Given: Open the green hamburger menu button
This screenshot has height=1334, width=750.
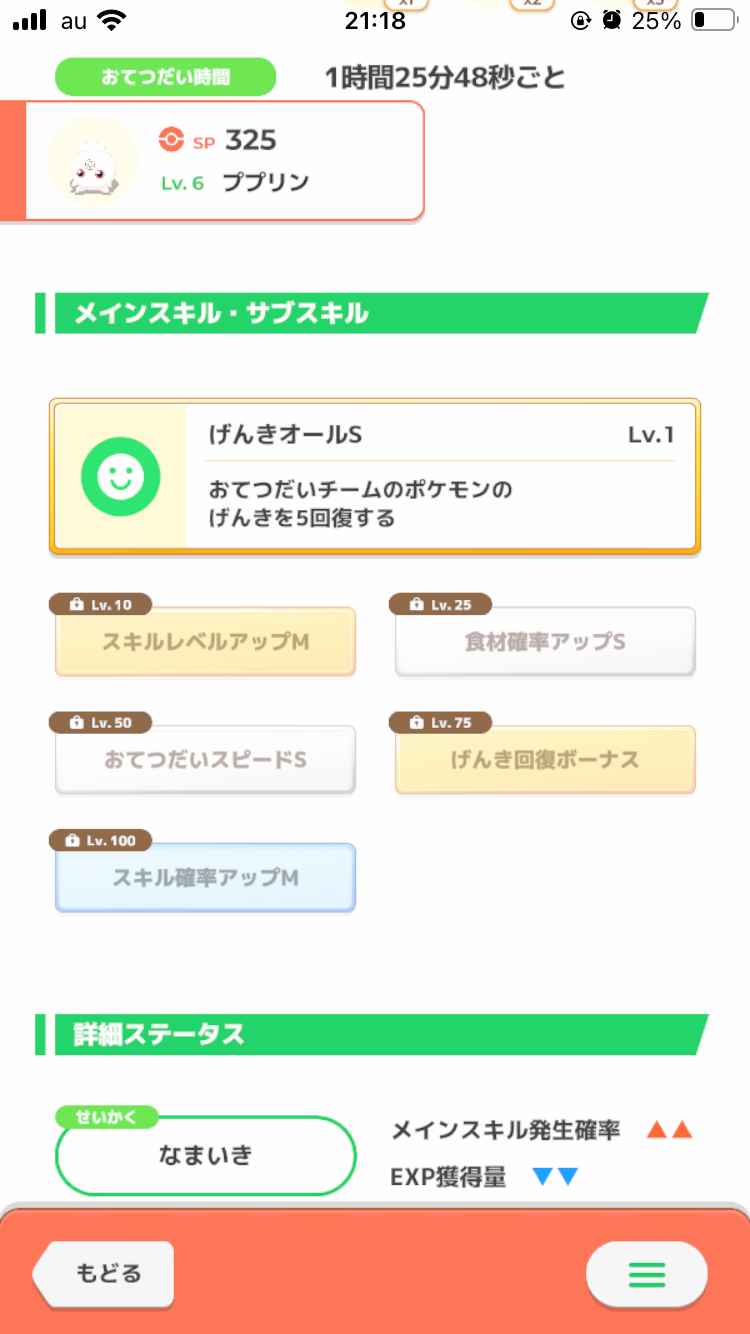Looking at the screenshot, I should [x=646, y=1274].
